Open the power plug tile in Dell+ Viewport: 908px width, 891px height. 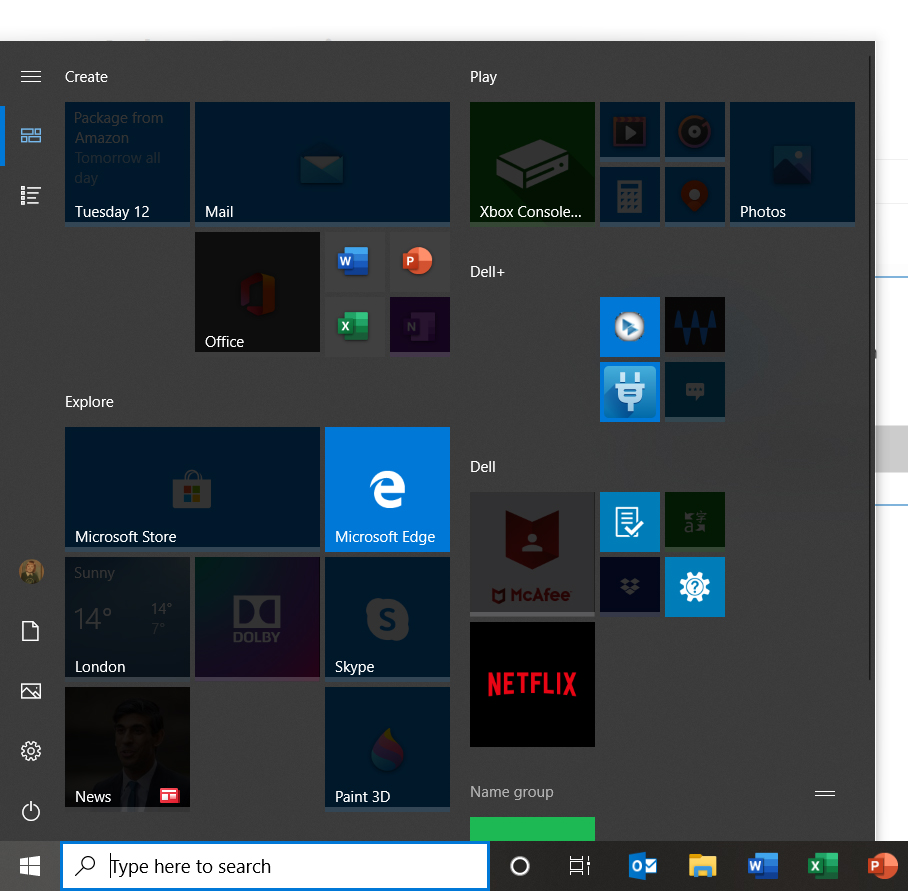(629, 392)
